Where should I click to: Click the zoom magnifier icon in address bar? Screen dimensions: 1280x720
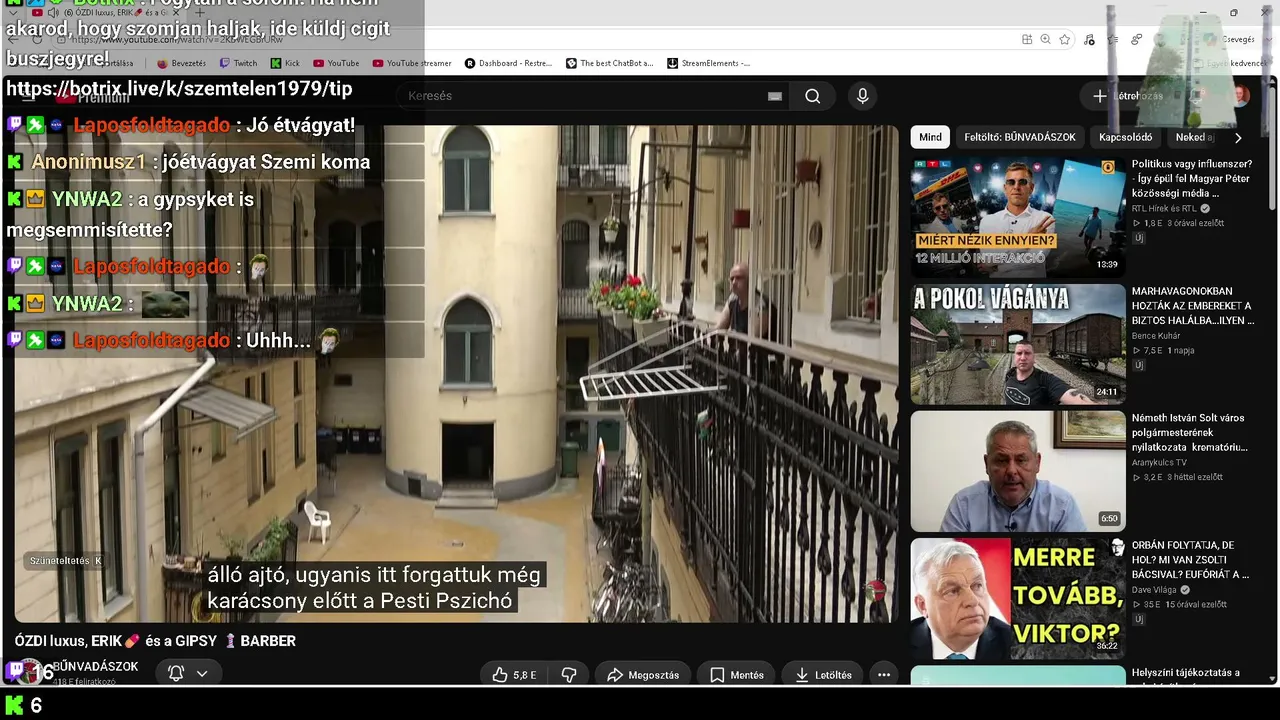(x=1045, y=39)
